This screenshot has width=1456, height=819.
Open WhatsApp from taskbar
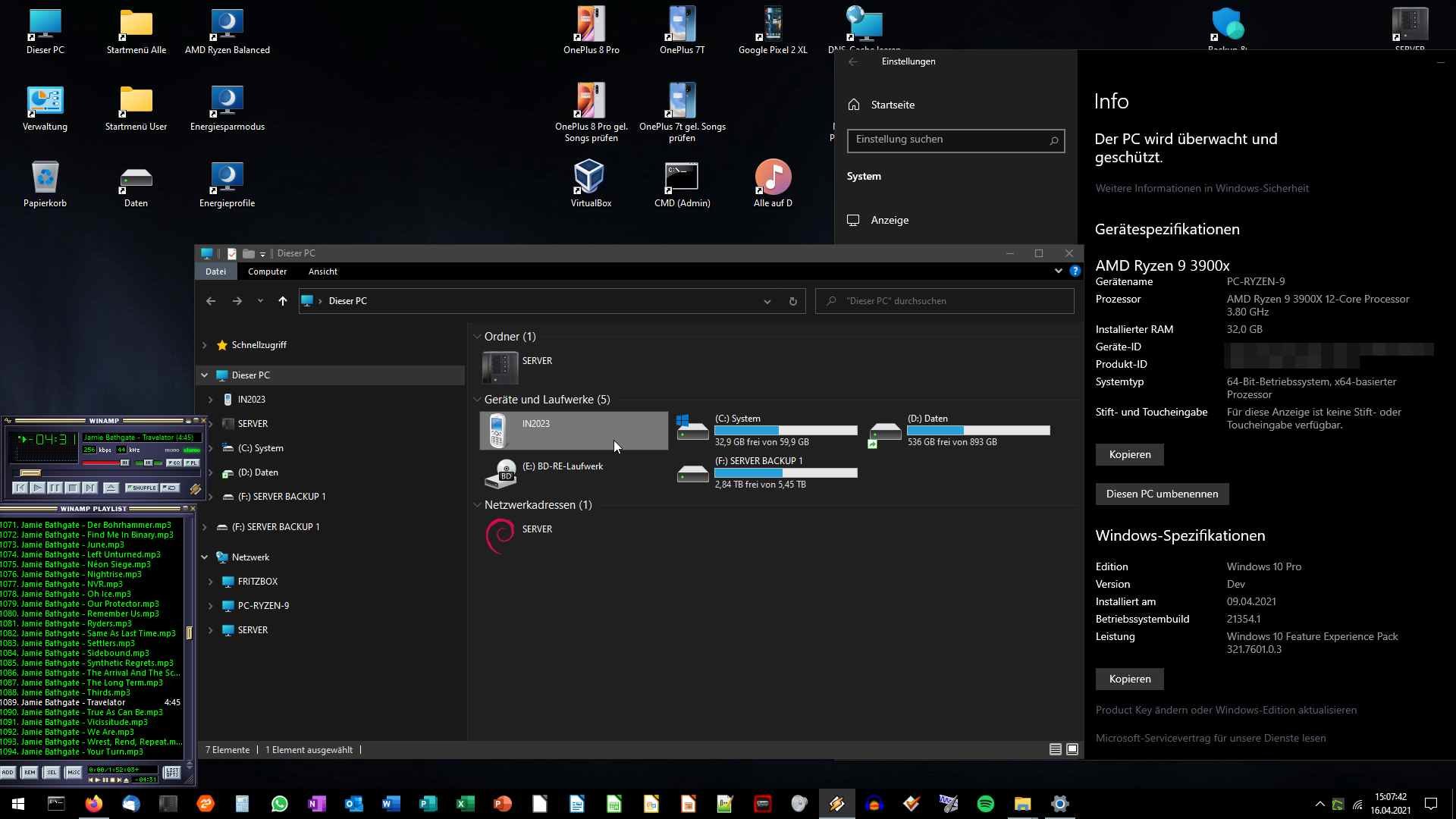coord(279,804)
